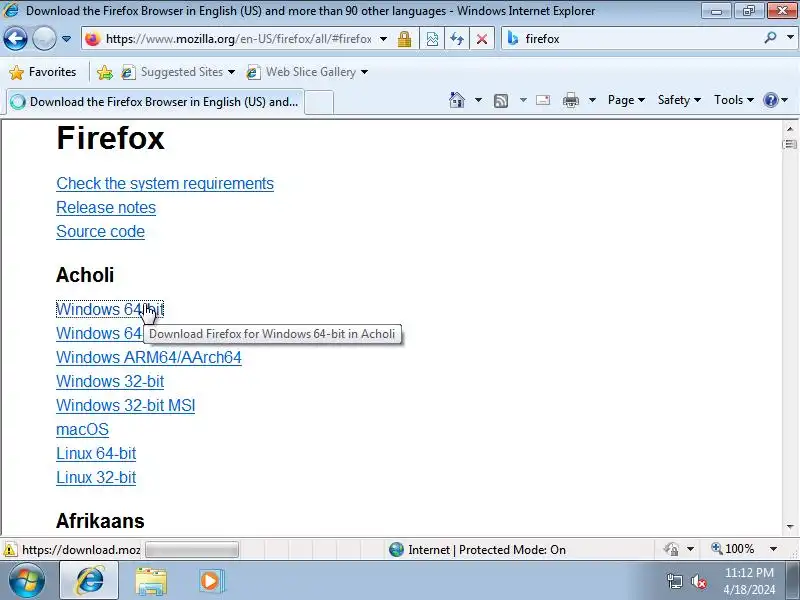Screen dimensions: 800x600
Task: Click the macOS download link
Action: tap(82, 429)
